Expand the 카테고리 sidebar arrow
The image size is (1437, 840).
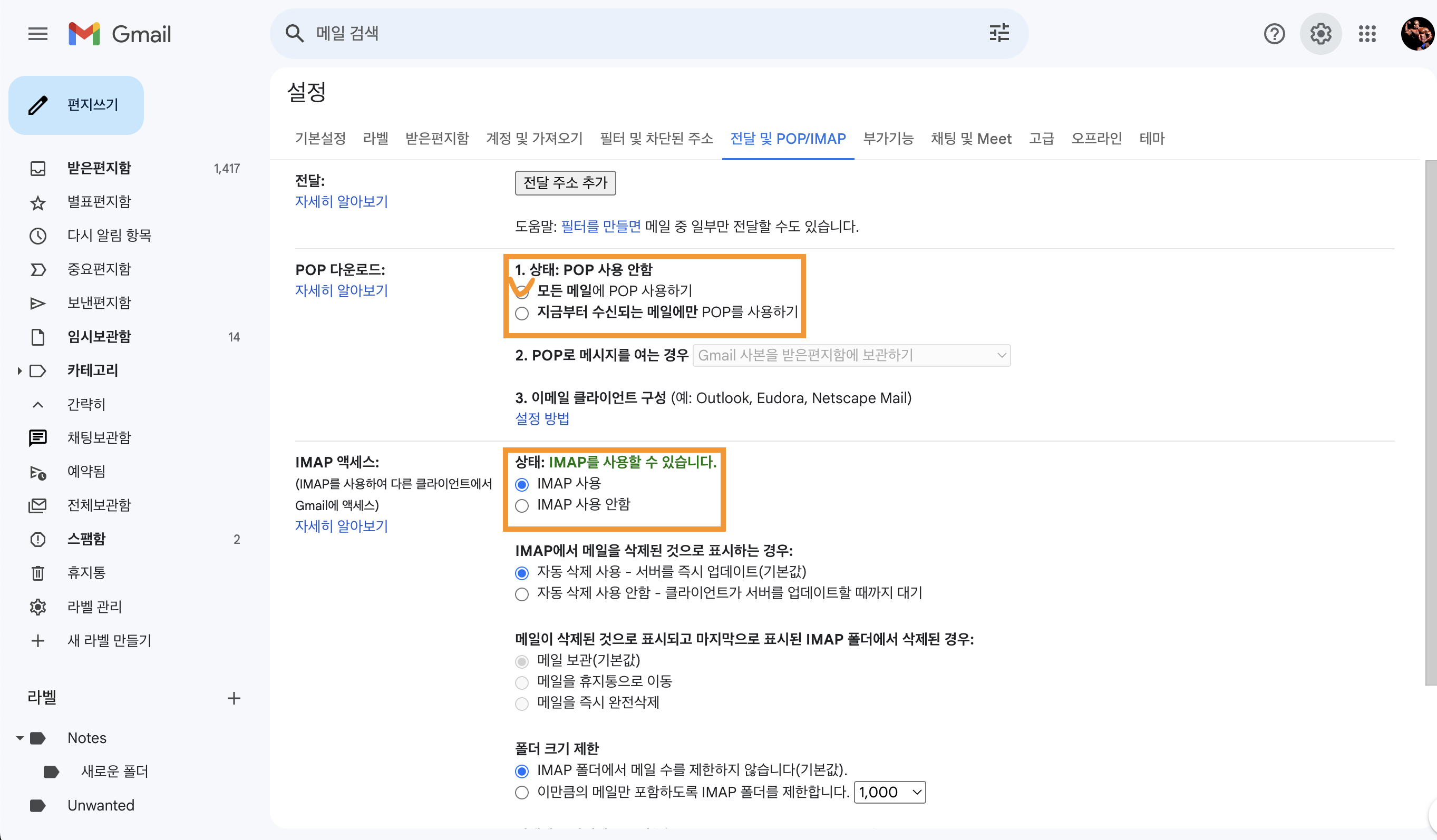pos(20,371)
